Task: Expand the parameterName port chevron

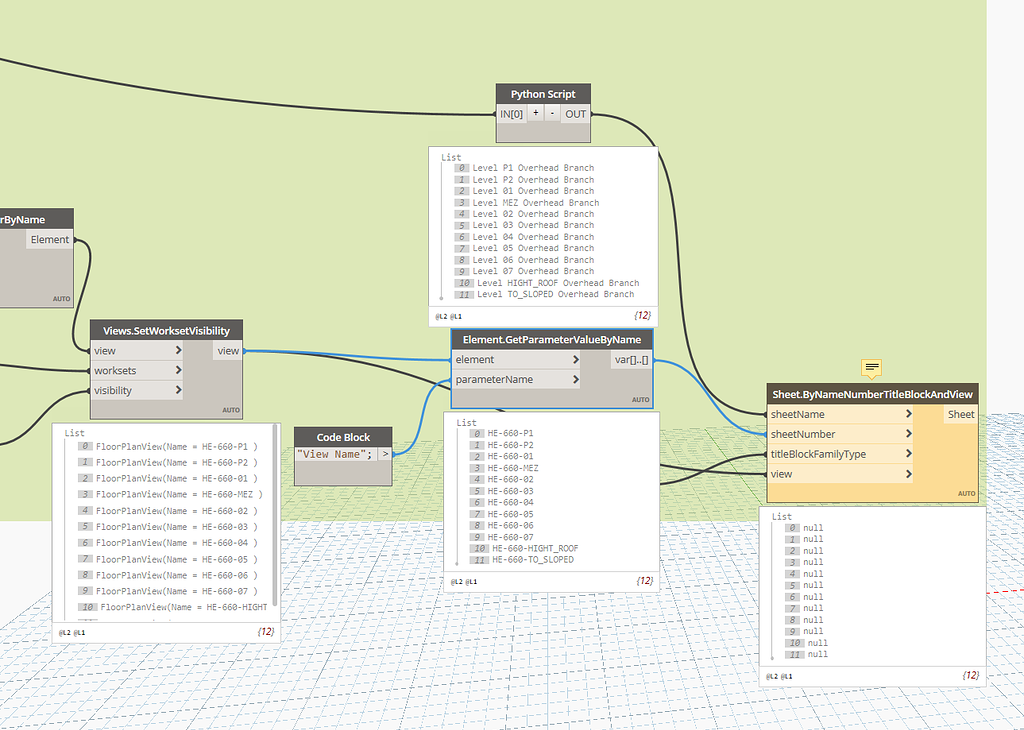Action: click(576, 380)
